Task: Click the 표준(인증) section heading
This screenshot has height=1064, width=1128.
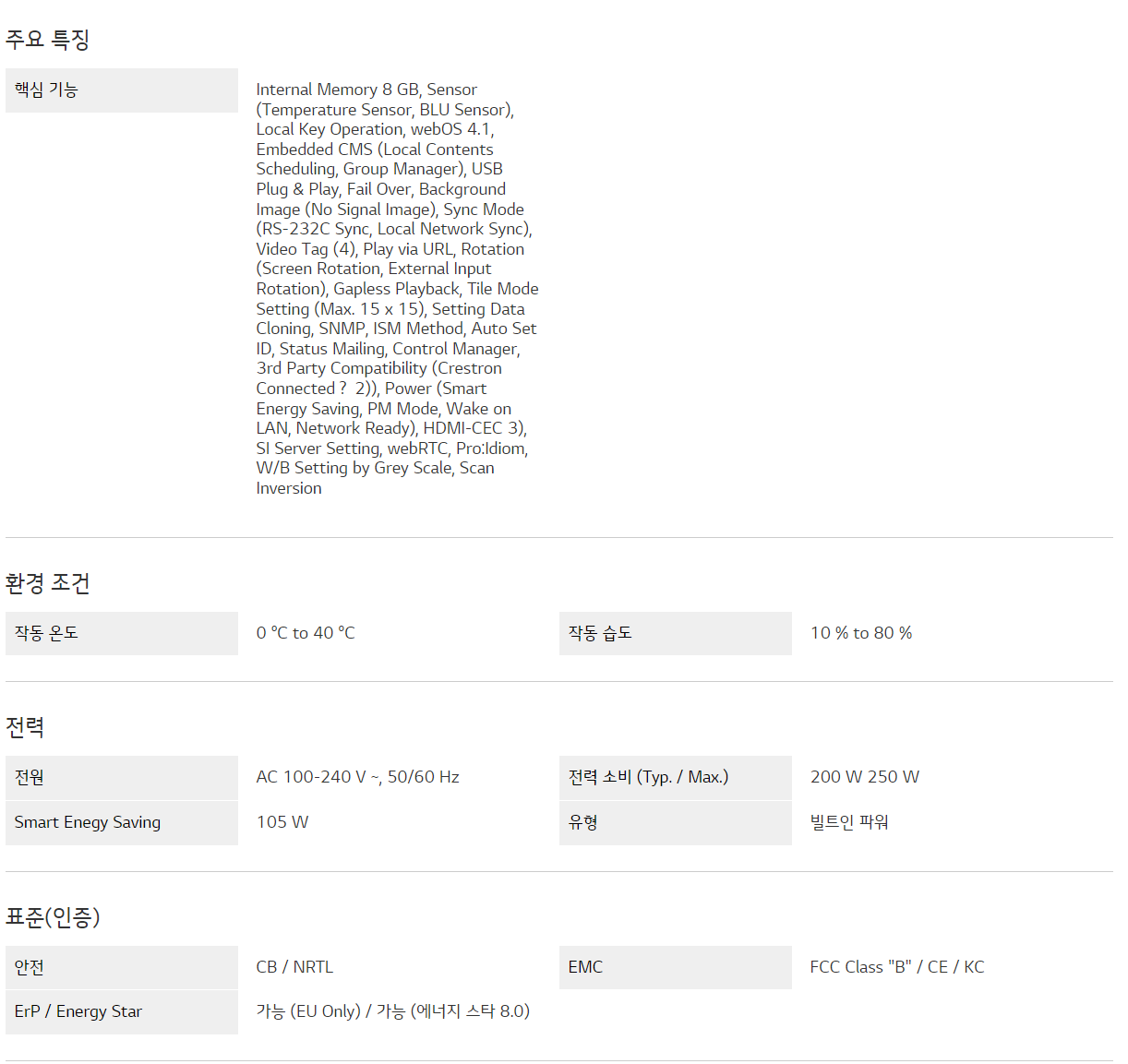Action: (53, 917)
